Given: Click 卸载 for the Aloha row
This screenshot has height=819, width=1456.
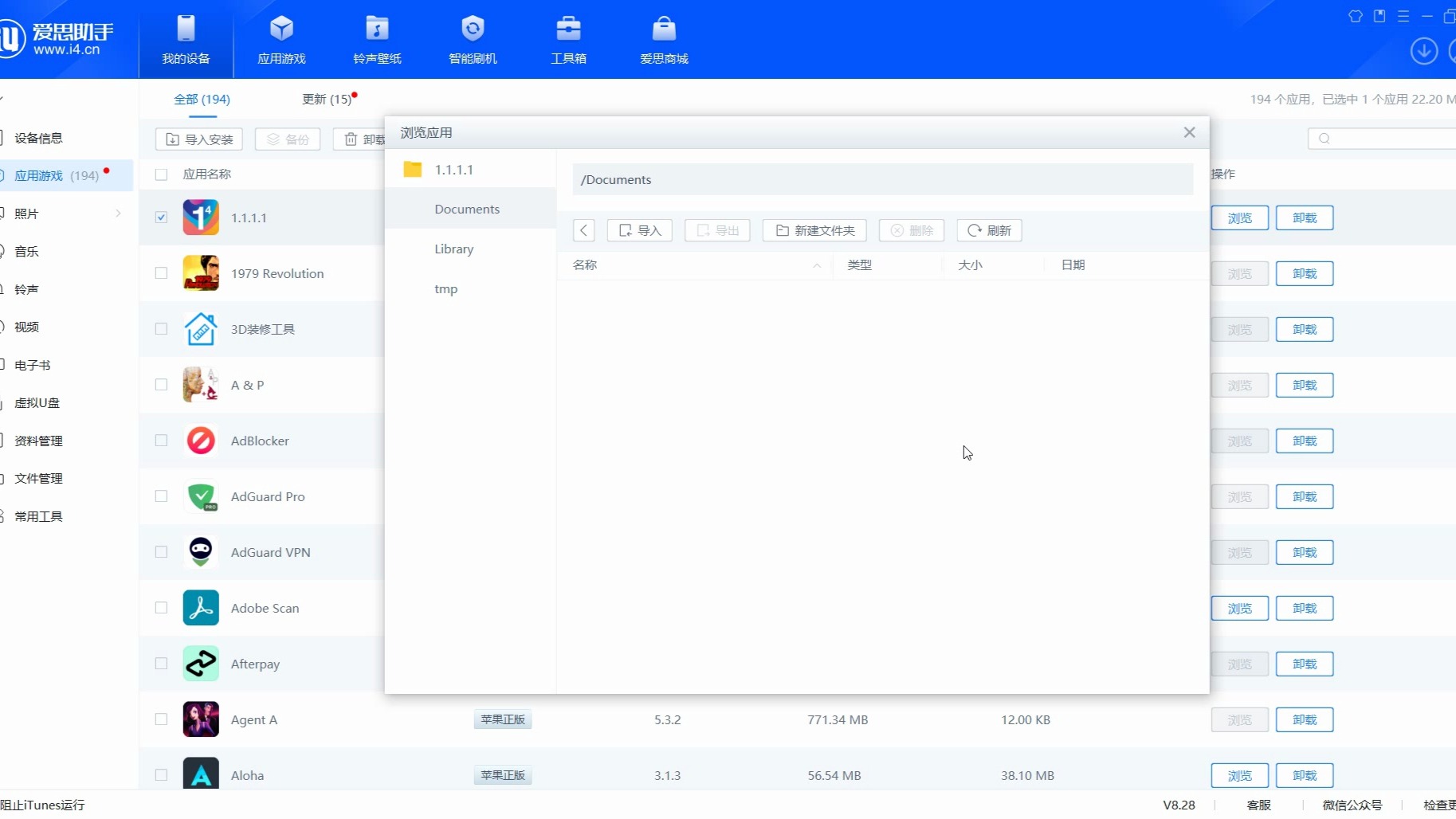Looking at the screenshot, I should [1305, 775].
